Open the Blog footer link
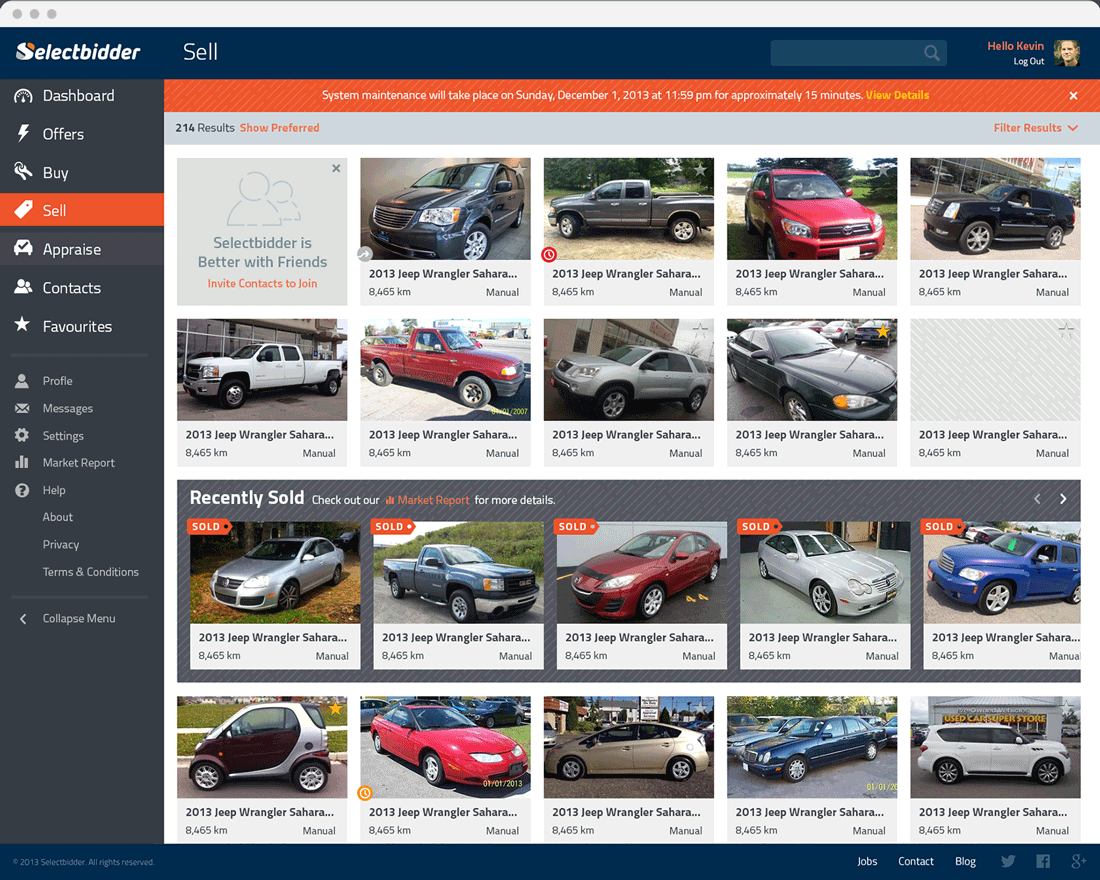The width and height of the screenshot is (1100, 880). (965, 861)
